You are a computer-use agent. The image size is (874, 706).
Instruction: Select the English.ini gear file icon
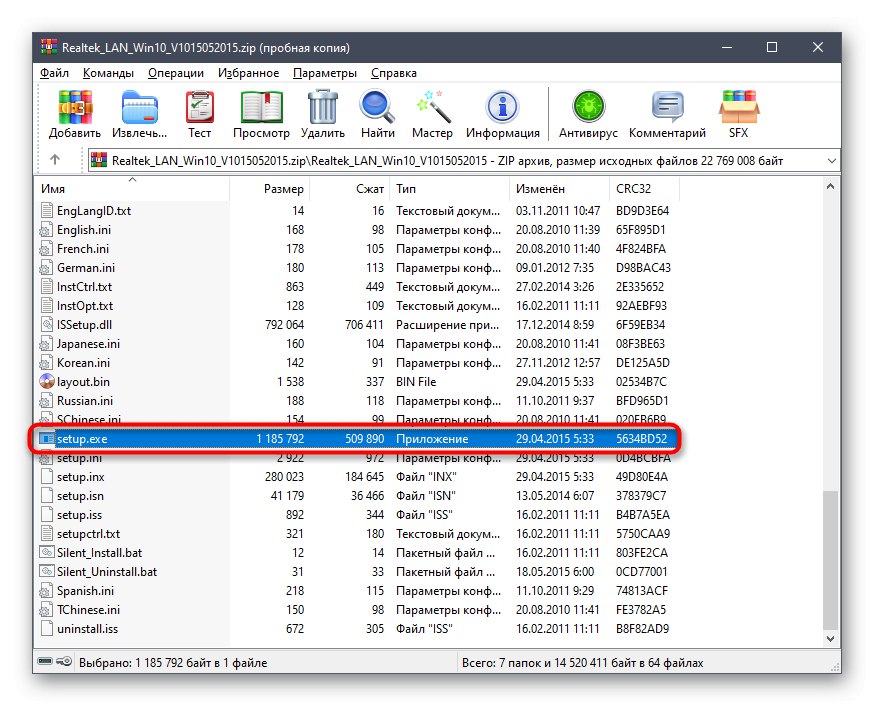coord(47,230)
